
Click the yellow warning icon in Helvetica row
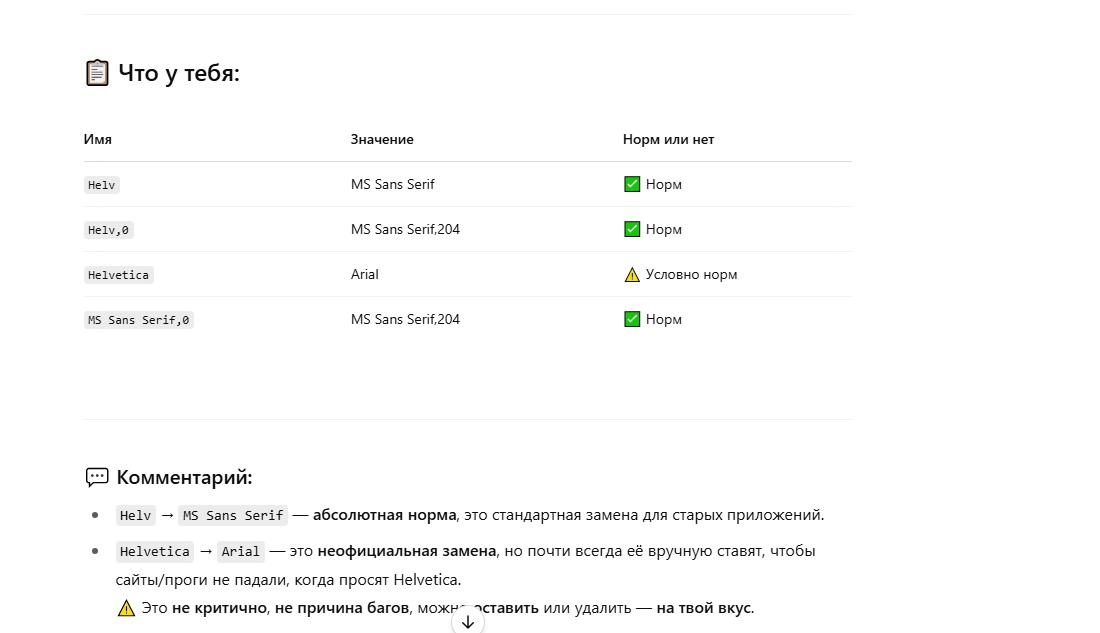(632, 275)
